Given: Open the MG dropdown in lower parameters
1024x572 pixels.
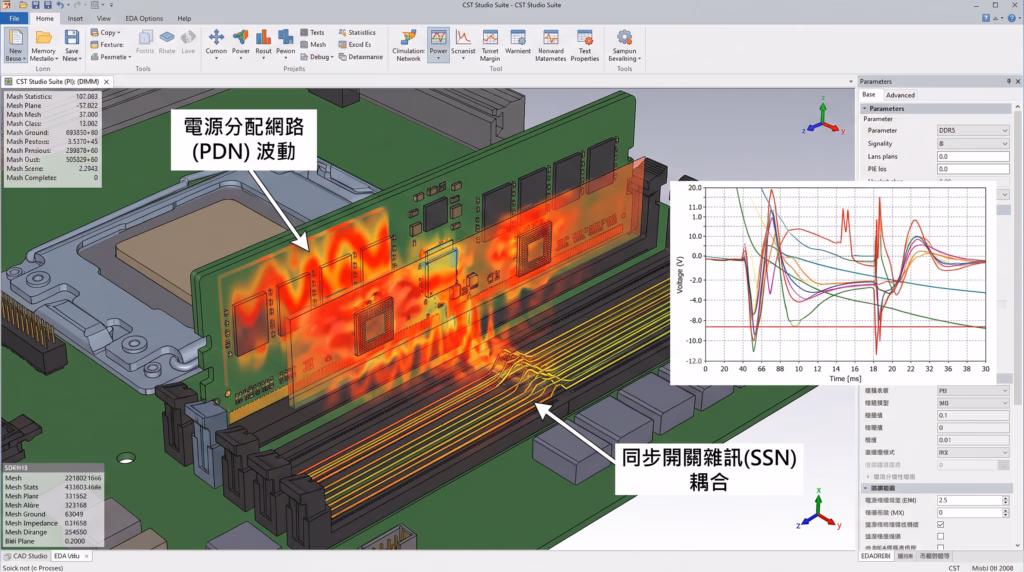Looking at the screenshot, I should 973,403.
